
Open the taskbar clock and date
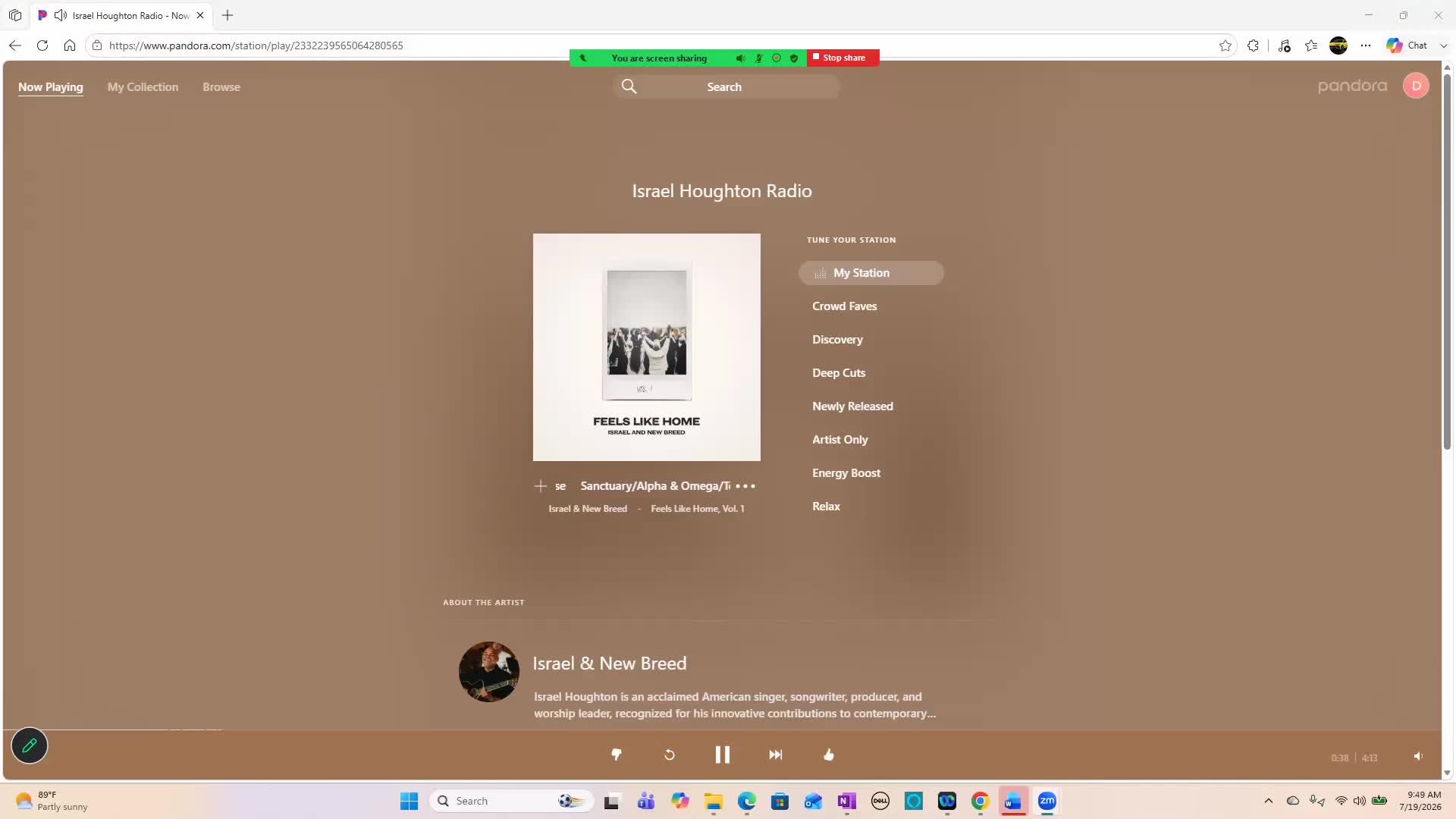pos(1420,801)
